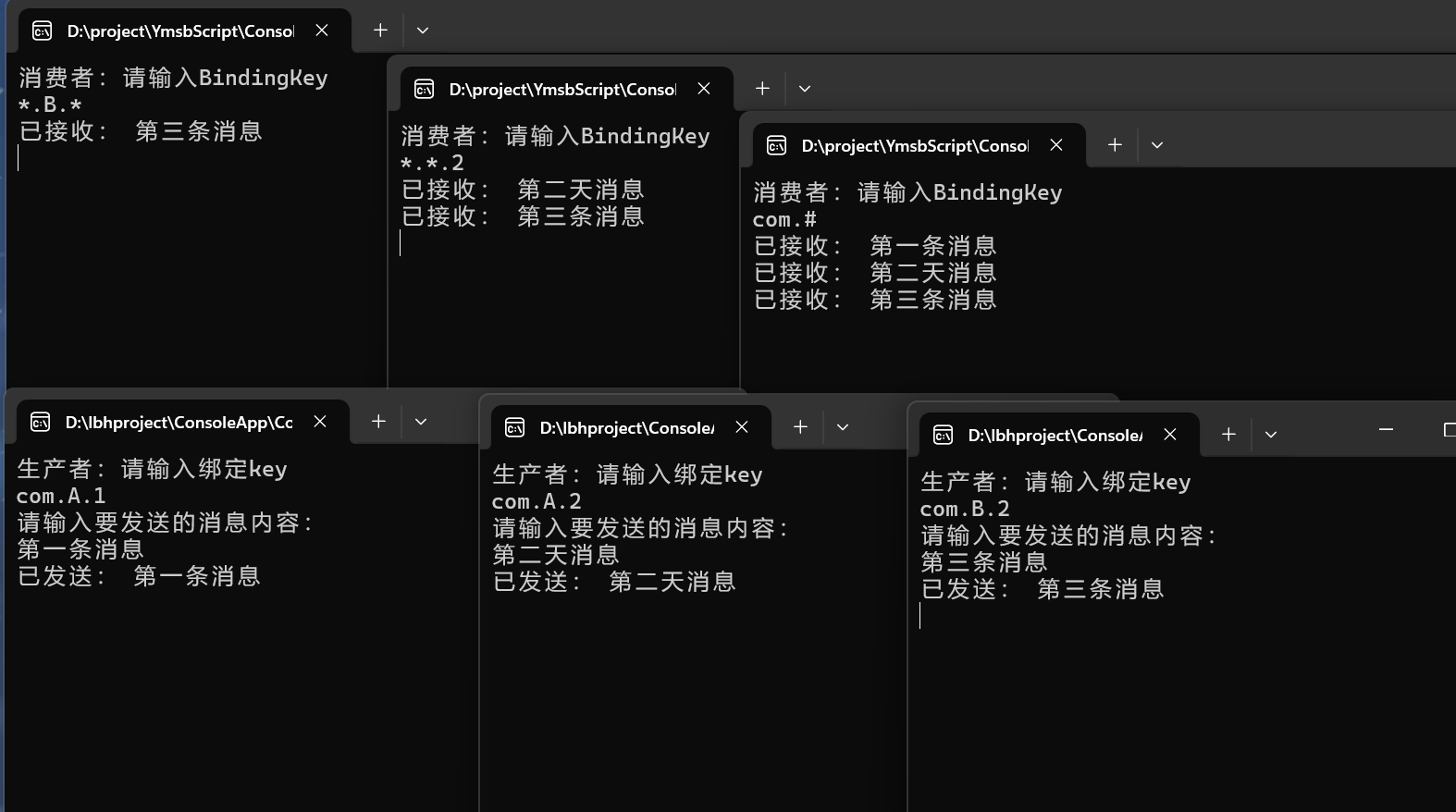Click the console icon on the com.A.2 window tab
1456x812 pixels.
coord(515,428)
